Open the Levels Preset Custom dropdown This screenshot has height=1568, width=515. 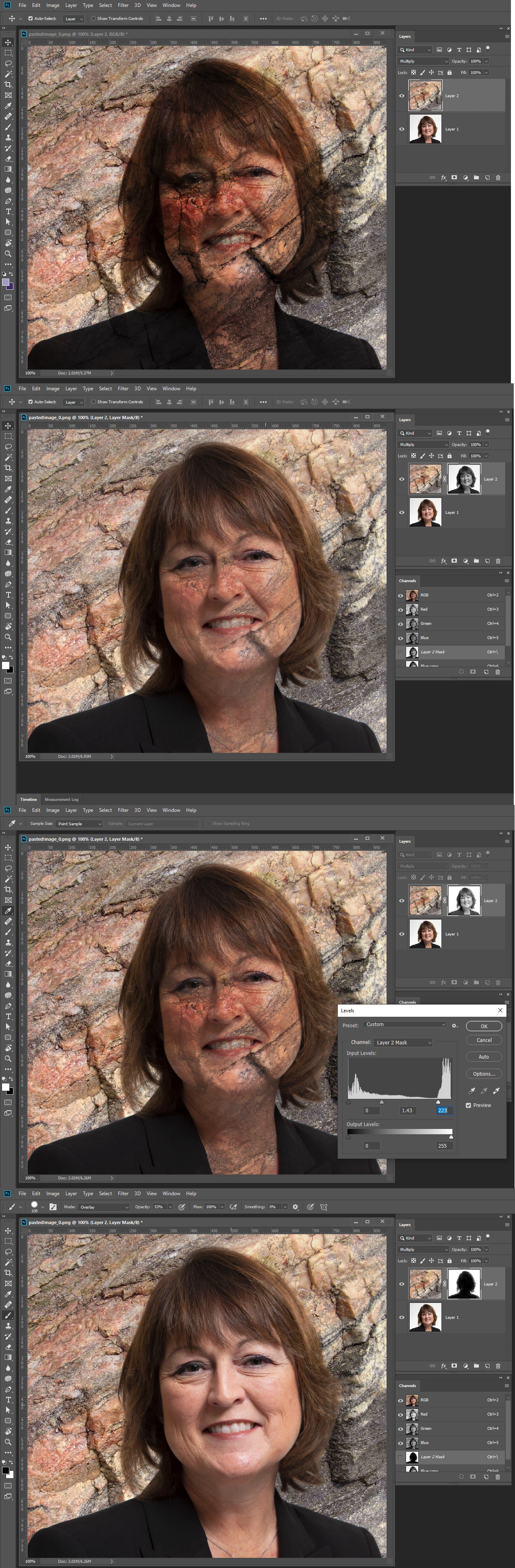tap(404, 1025)
